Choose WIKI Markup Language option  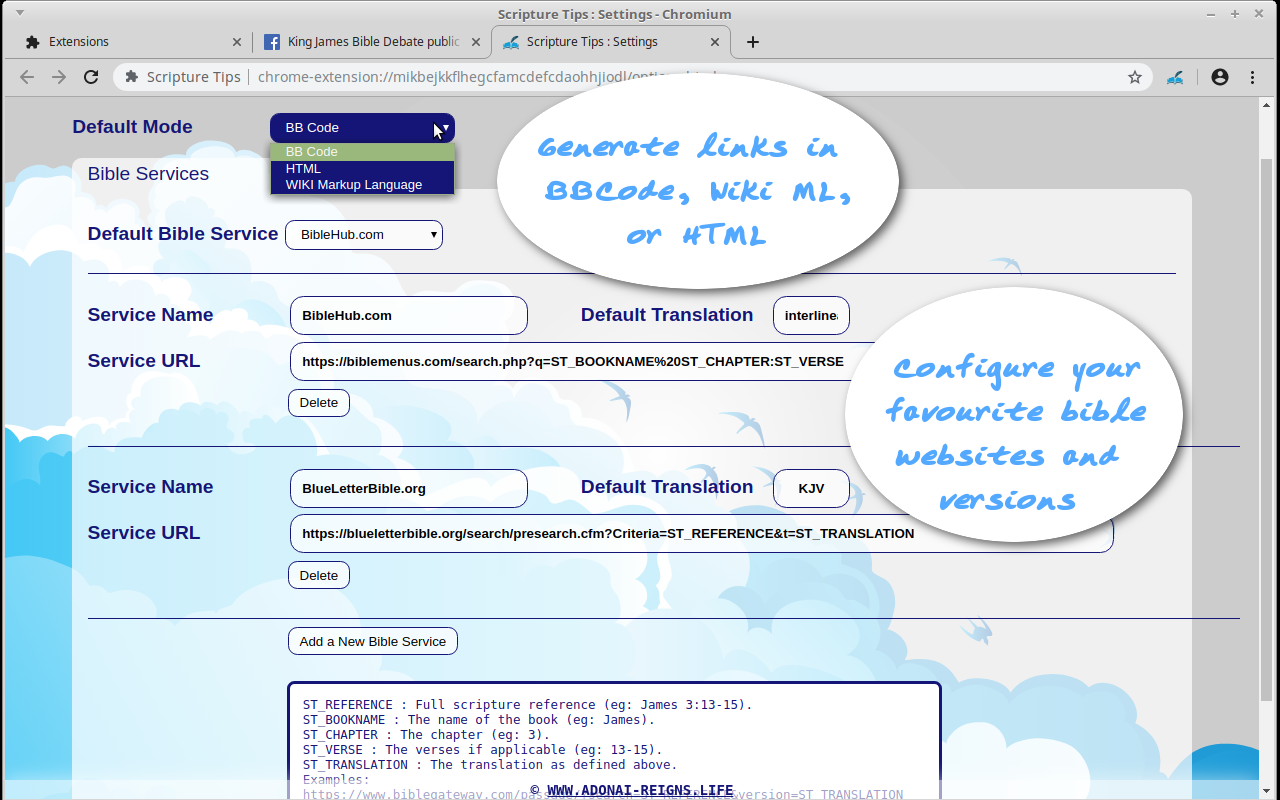(362, 185)
